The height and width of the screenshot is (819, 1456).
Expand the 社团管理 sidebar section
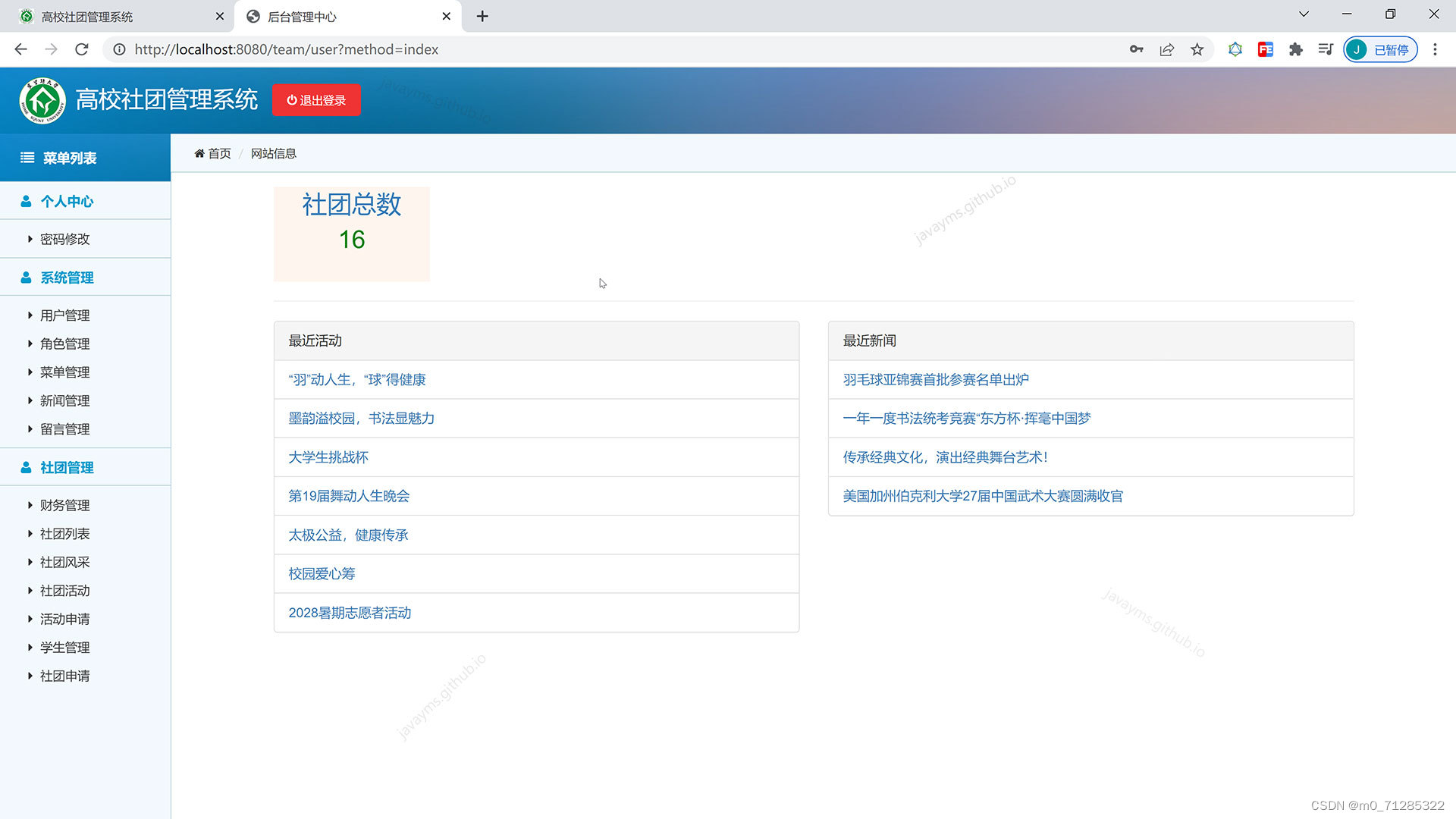[67, 467]
